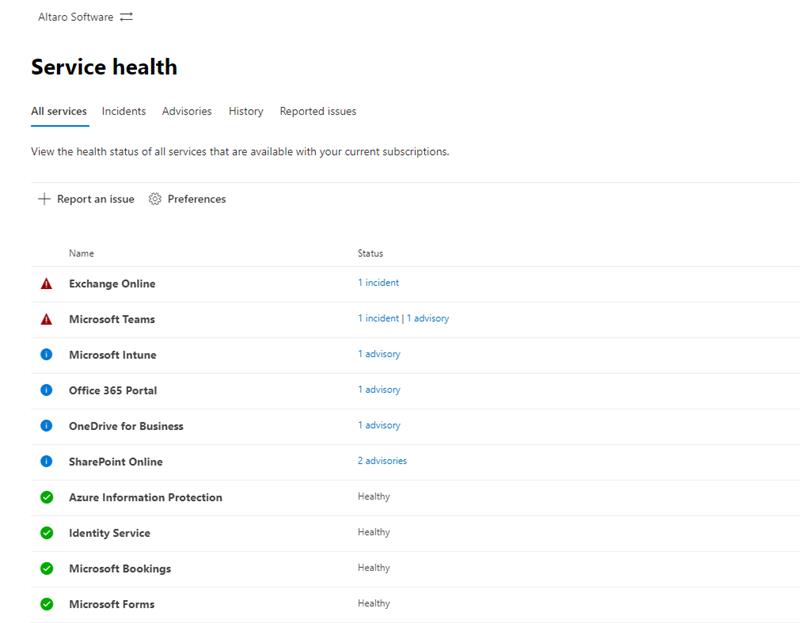This screenshot has width=800, height=623.
Task: Select the Microsoft Bookings service name
Action: coord(120,569)
